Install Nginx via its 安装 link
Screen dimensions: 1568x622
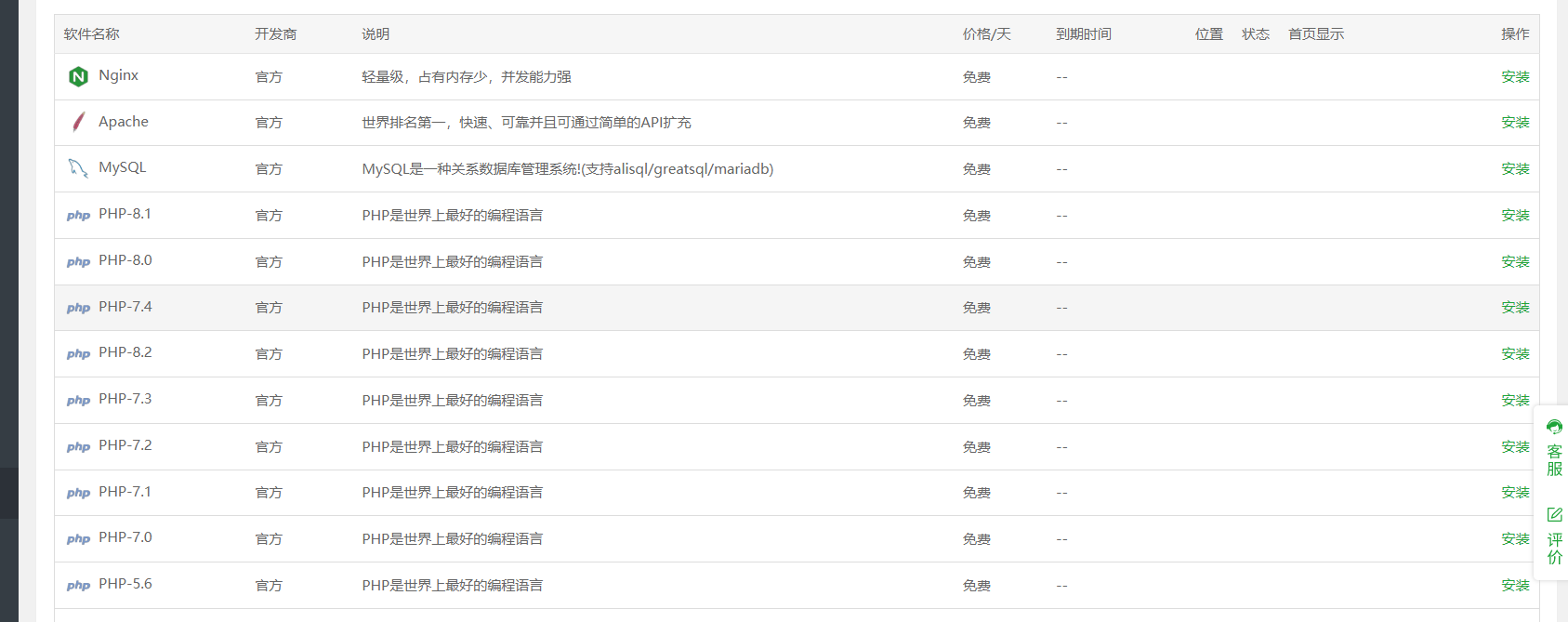tap(1515, 77)
